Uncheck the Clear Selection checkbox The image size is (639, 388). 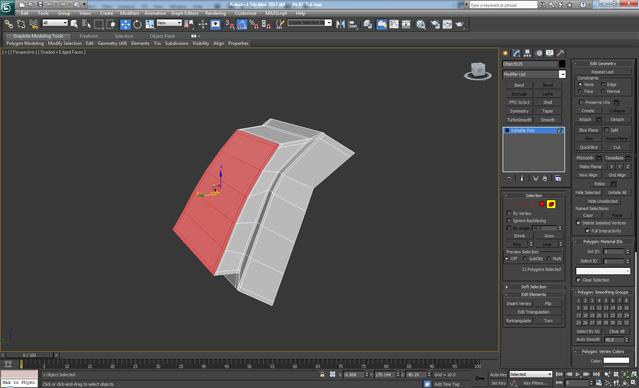point(578,280)
